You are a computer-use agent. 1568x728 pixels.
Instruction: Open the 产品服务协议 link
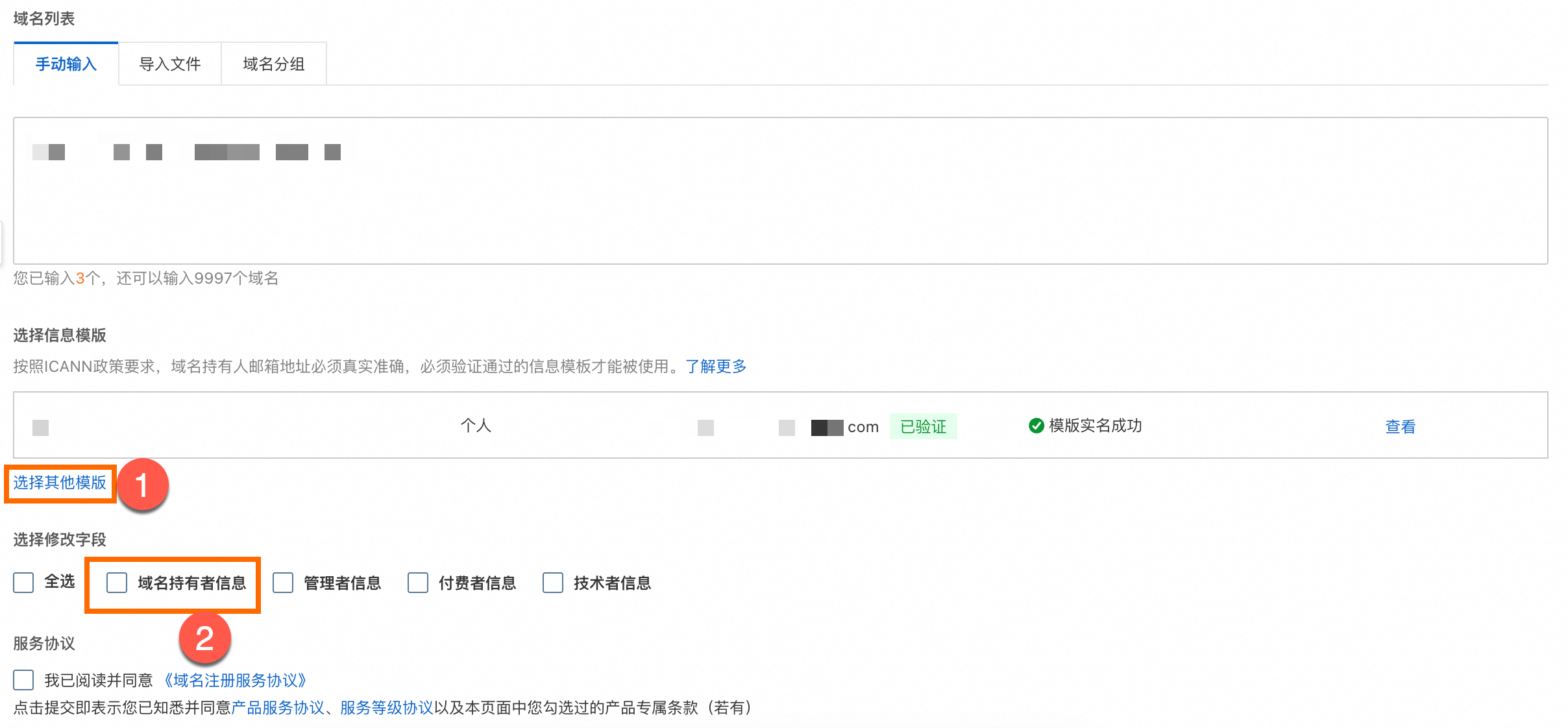tap(278, 707)
